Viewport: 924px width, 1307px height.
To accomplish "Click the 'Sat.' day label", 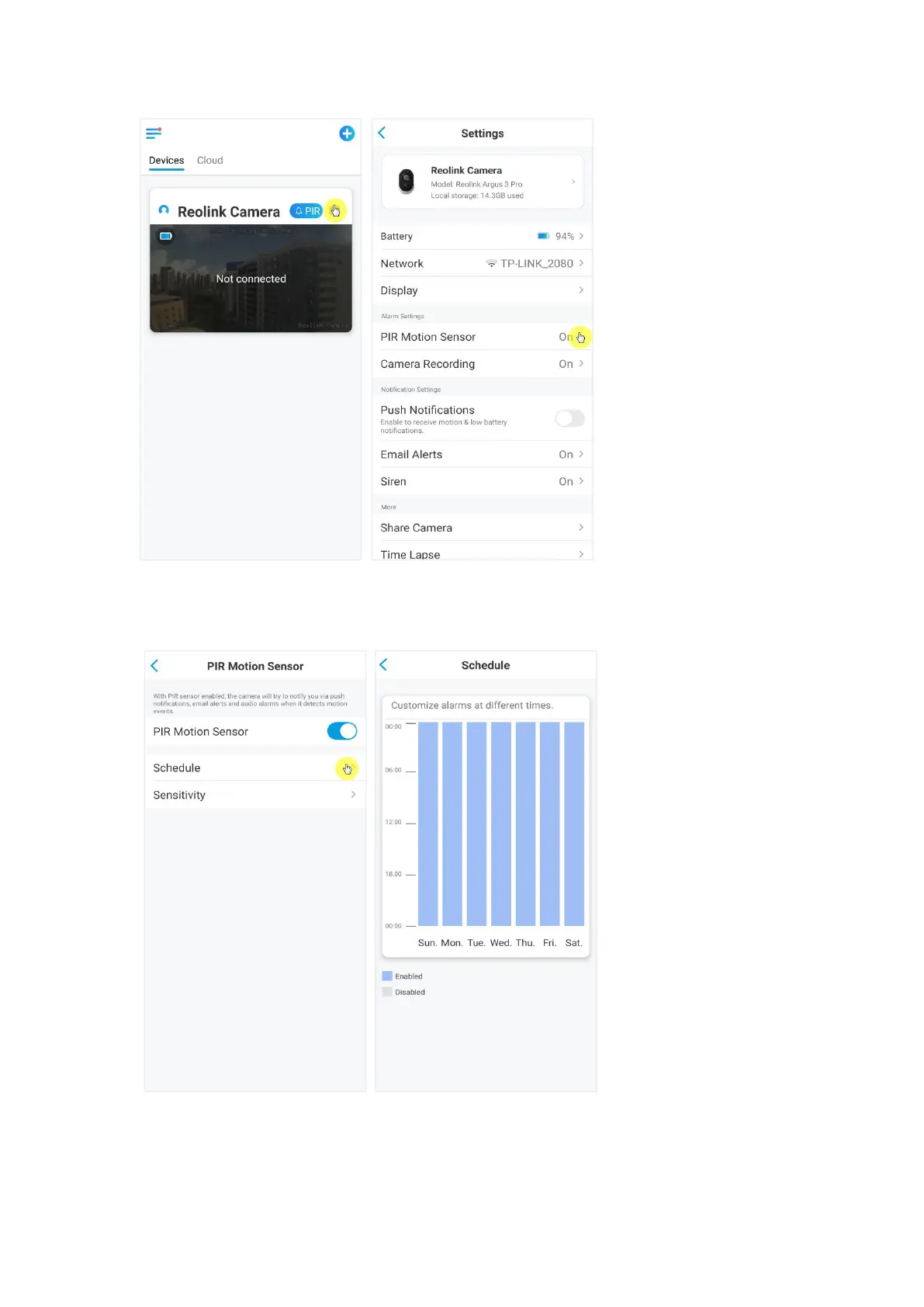I will click(574, 943).
